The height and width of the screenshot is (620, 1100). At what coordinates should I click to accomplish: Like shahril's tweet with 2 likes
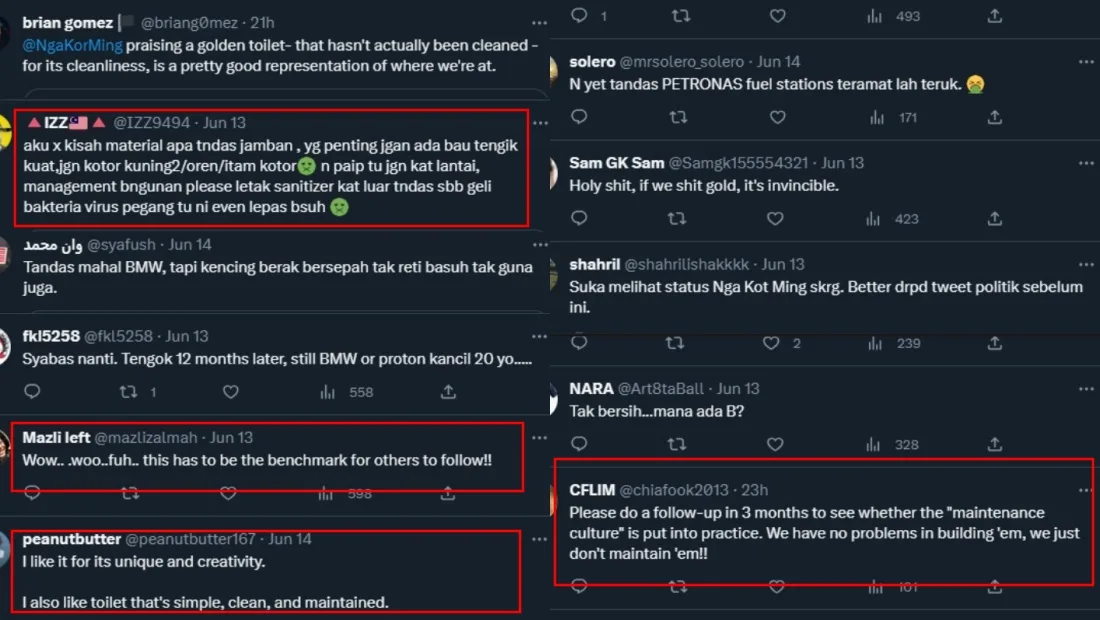772,343
